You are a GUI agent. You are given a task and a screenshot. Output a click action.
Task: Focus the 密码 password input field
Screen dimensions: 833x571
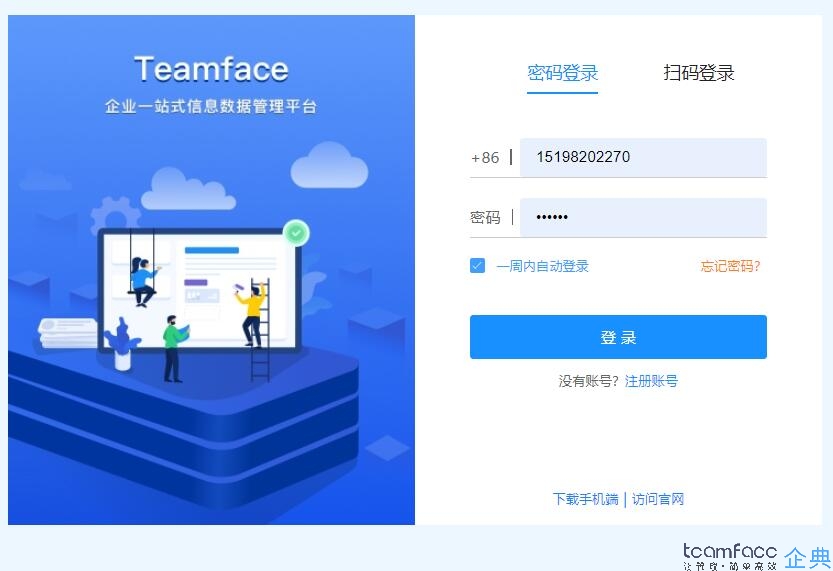point(643,217)
